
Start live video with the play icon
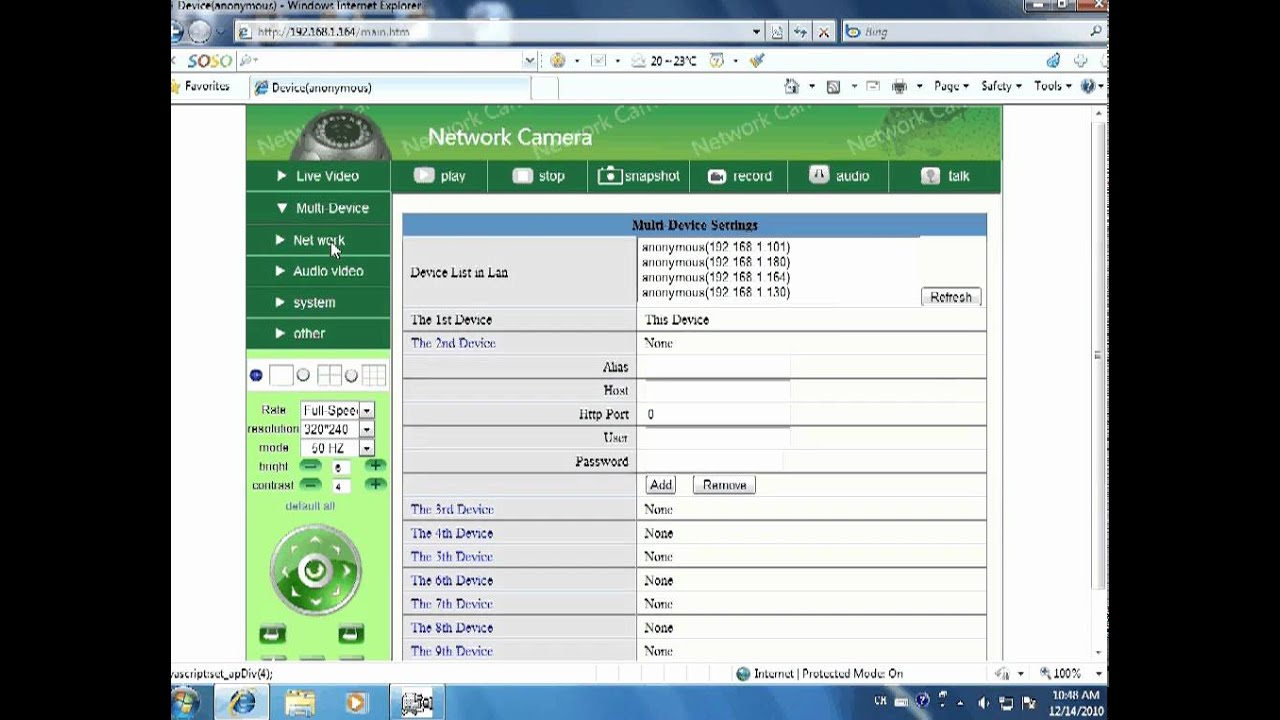pyautogui.click(x=424, y=176)
